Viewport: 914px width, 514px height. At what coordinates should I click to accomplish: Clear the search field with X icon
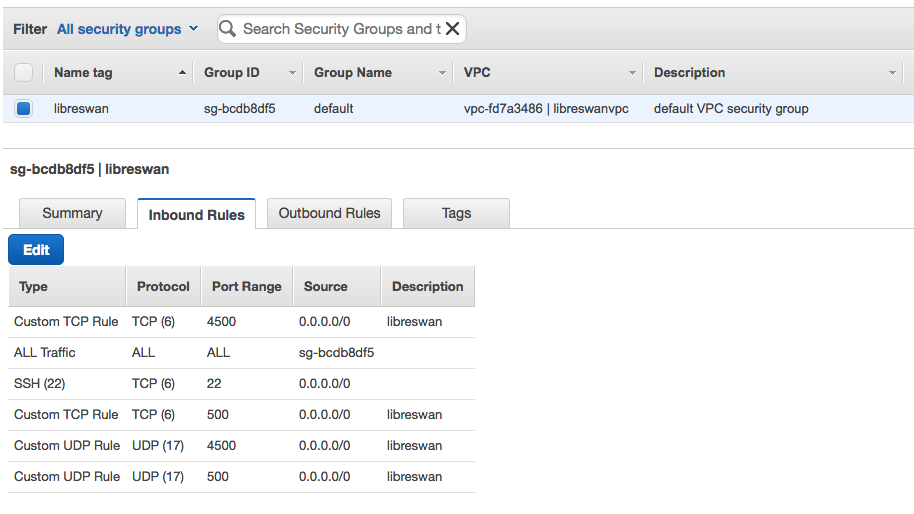(452, 29)
